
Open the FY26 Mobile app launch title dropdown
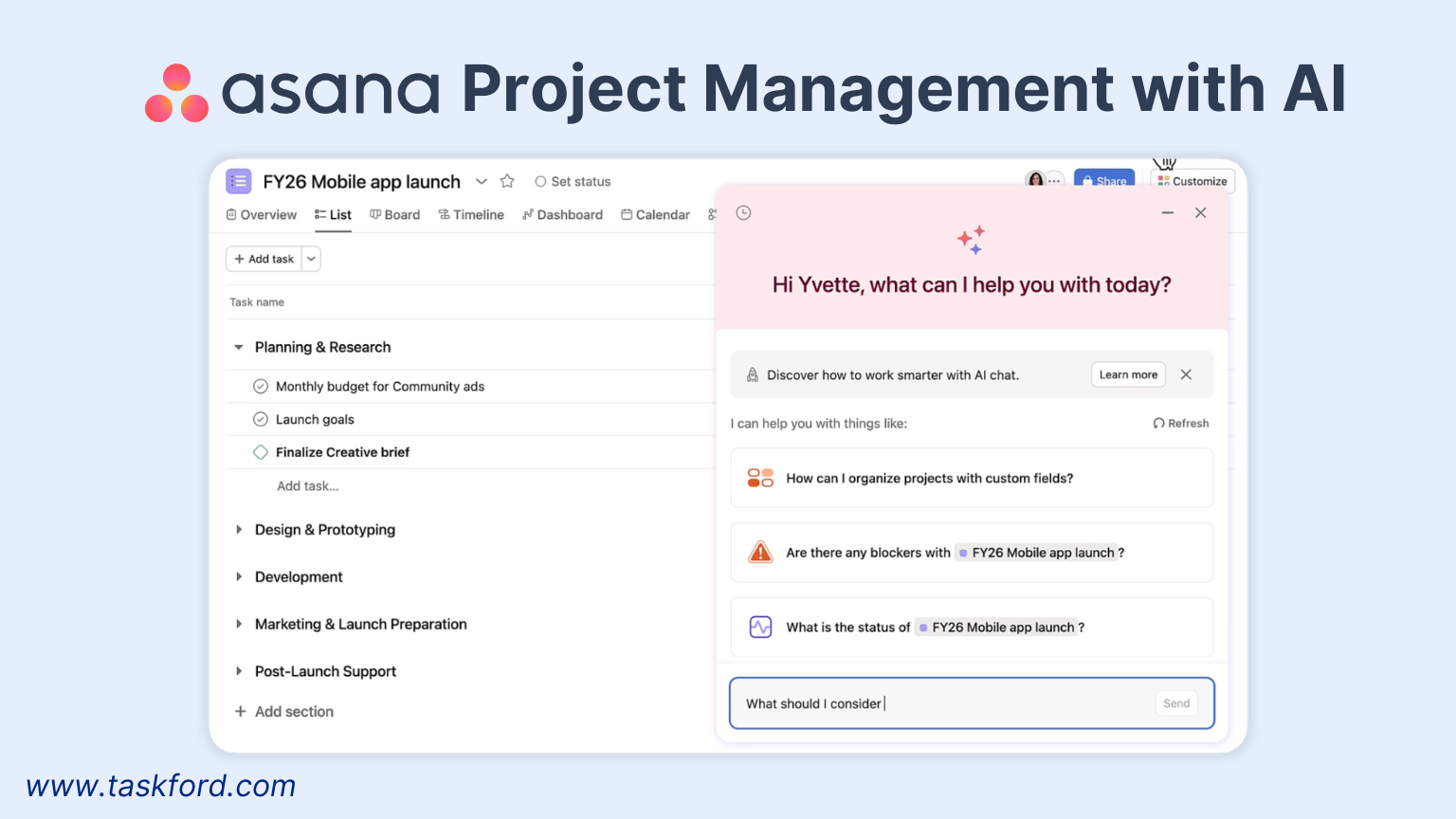click(x=482, y=181)
